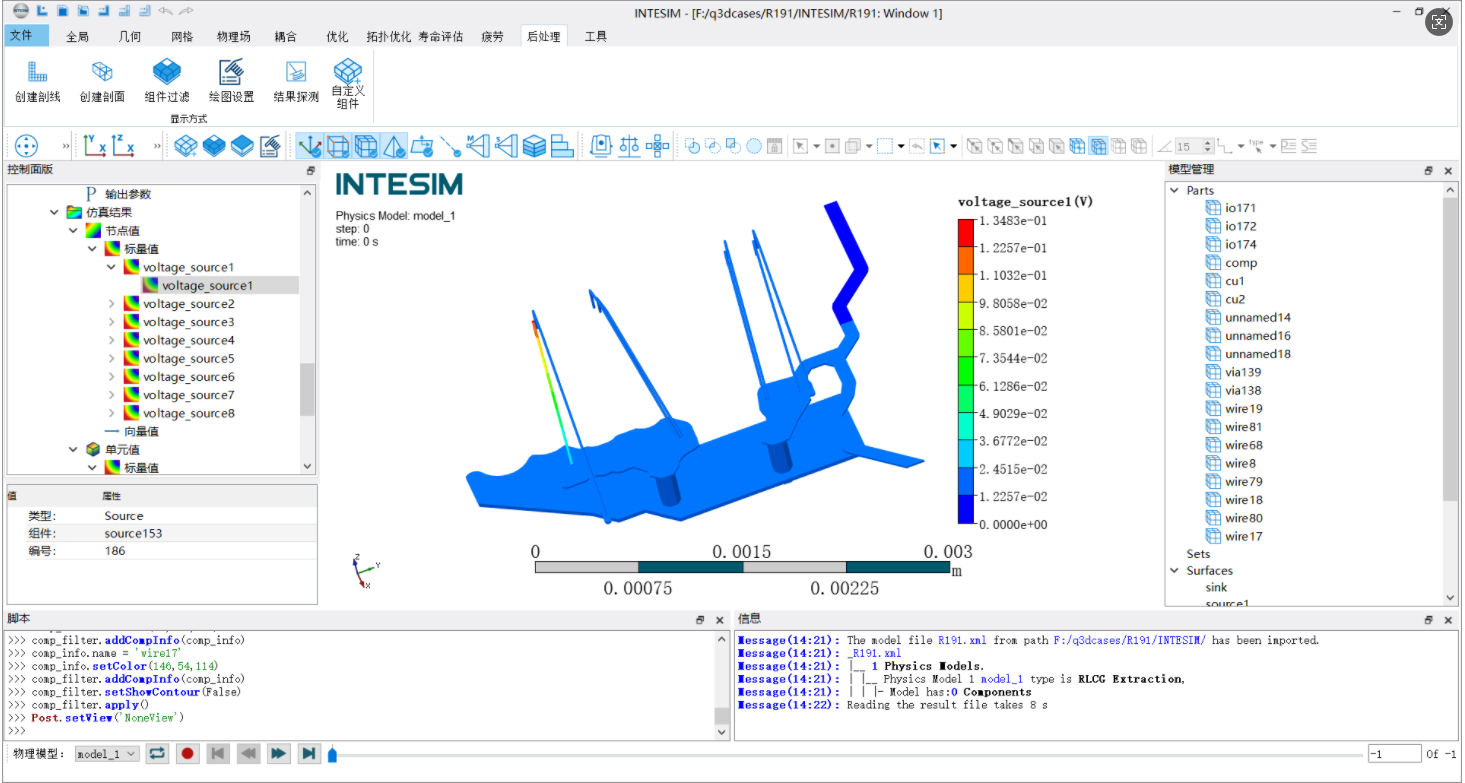Click the 控制面版 tree vertical scrollbar
Image resolution: width=1465 pixels, height=783 pixels.
pos(307,390)
